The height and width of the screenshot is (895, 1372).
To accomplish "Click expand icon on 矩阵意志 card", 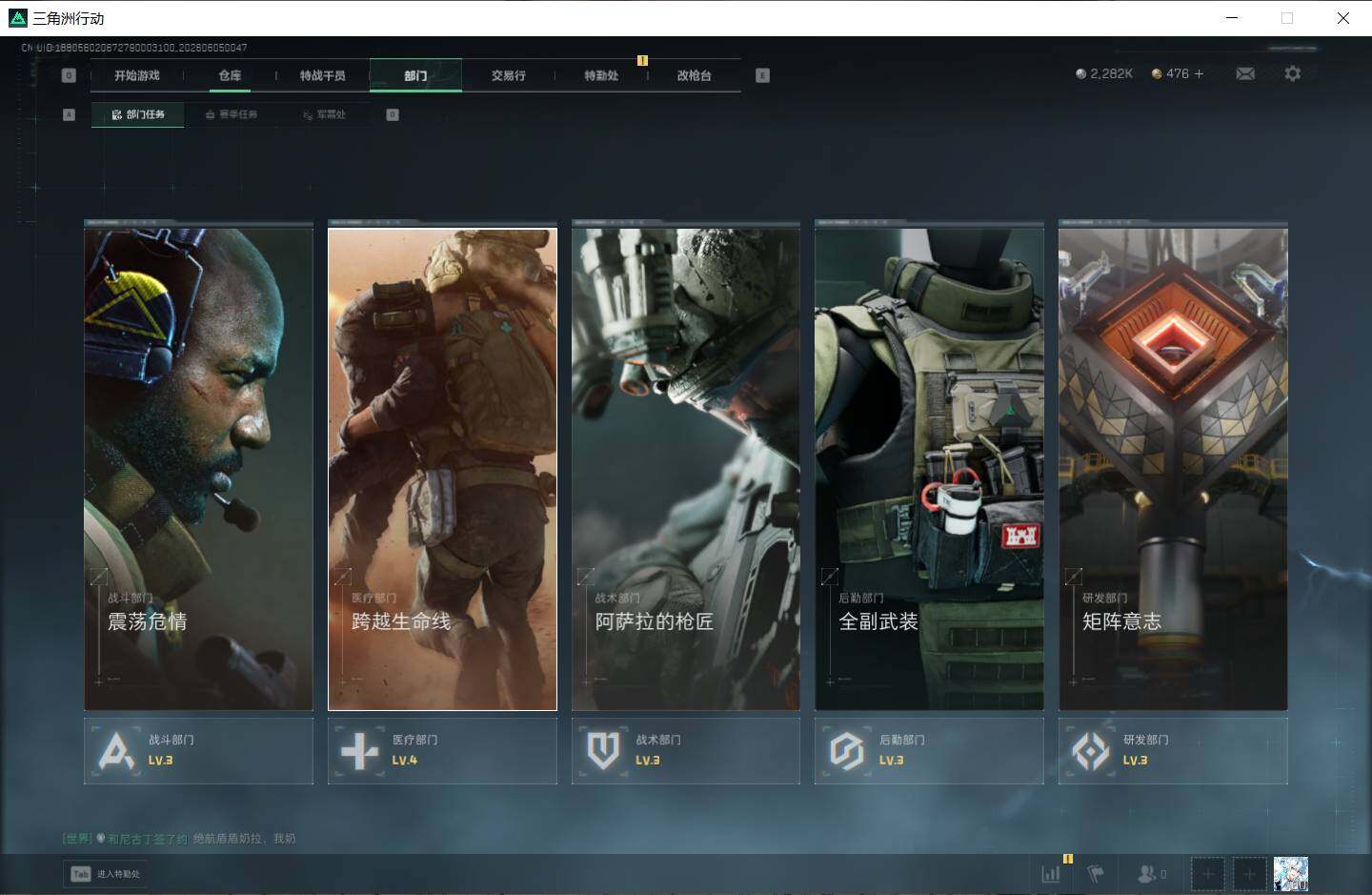I will pos(1074,576).
